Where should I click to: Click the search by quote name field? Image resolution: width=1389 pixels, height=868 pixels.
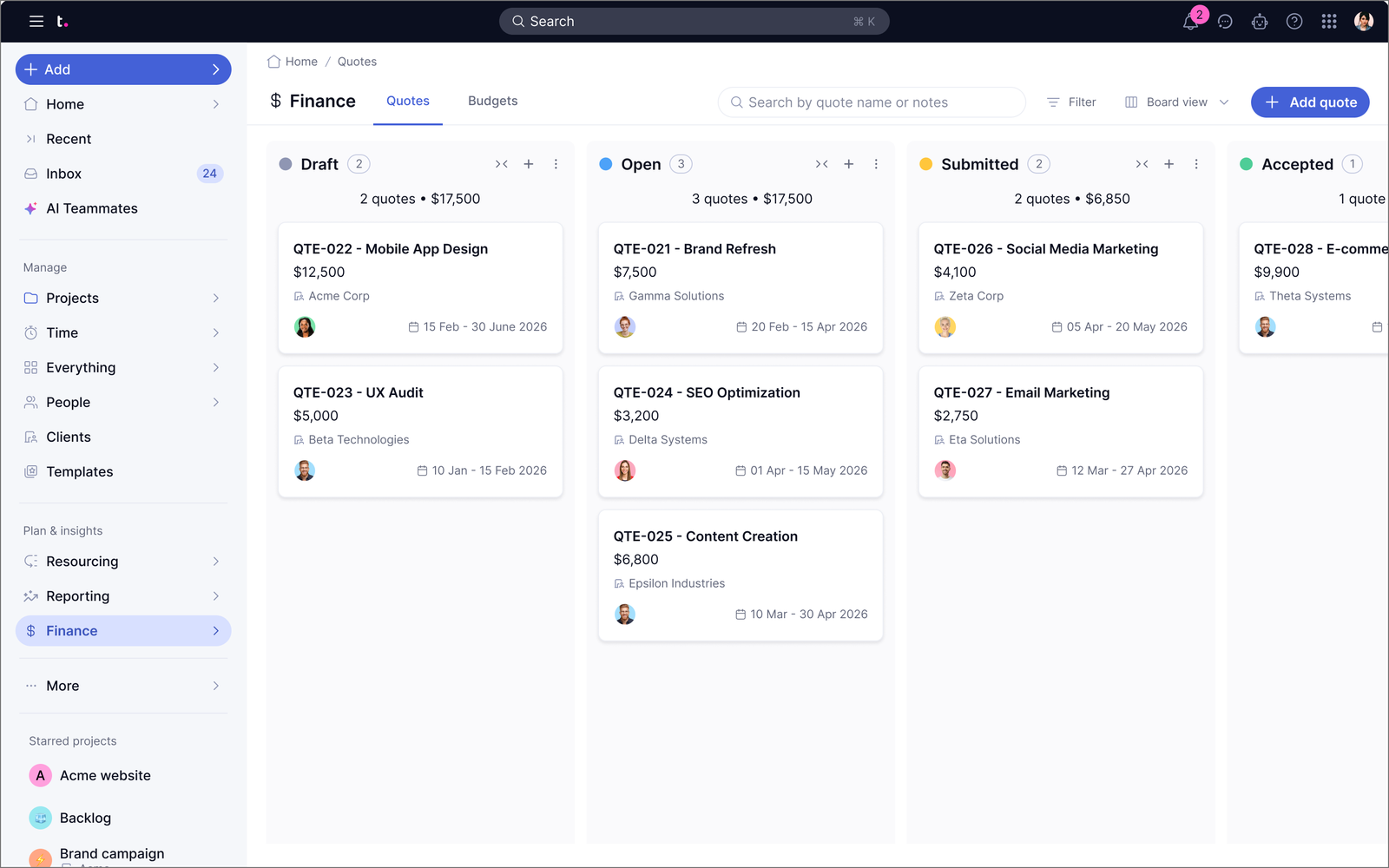872,102
